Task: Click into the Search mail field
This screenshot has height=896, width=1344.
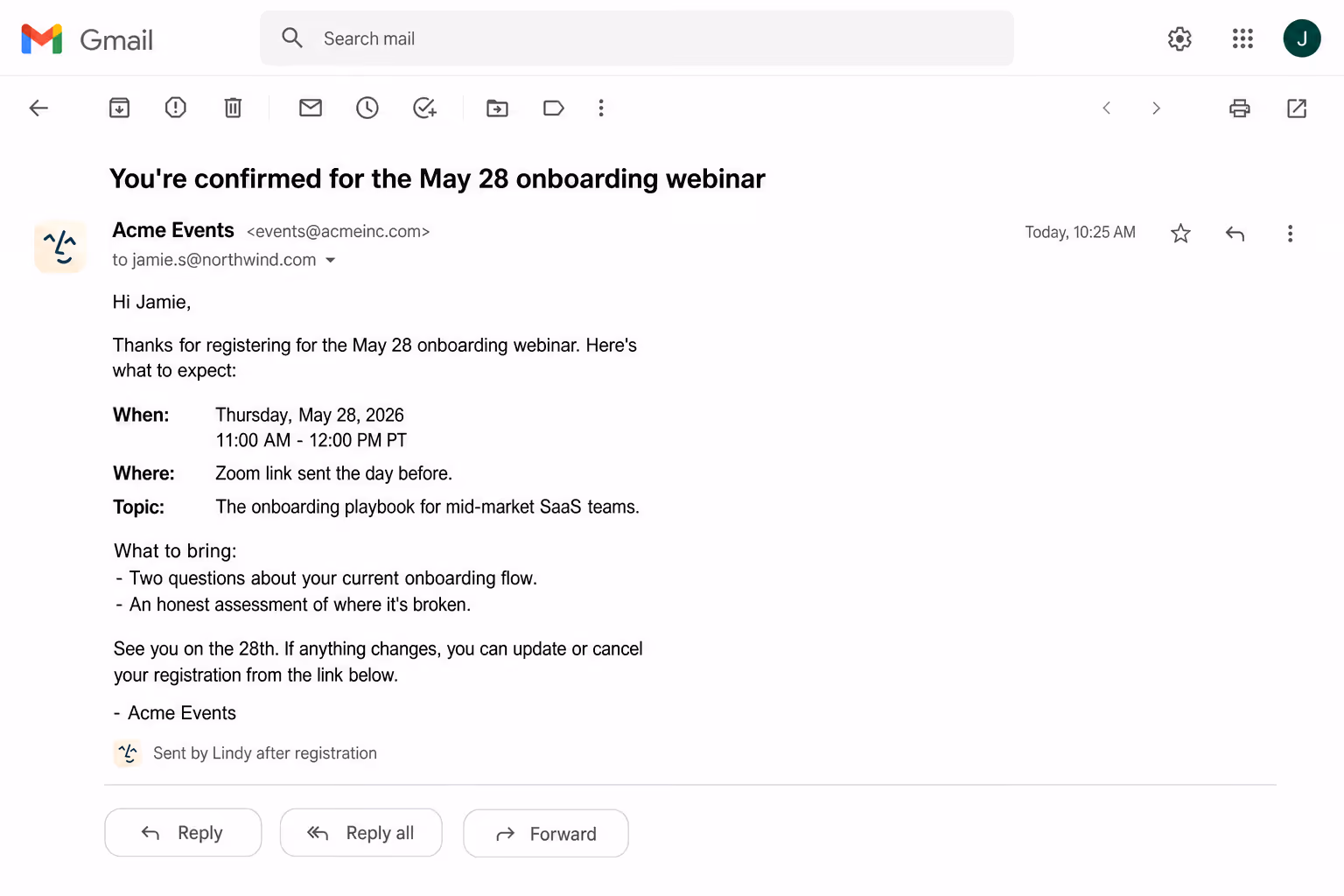Action: click(x=637, y=38)
